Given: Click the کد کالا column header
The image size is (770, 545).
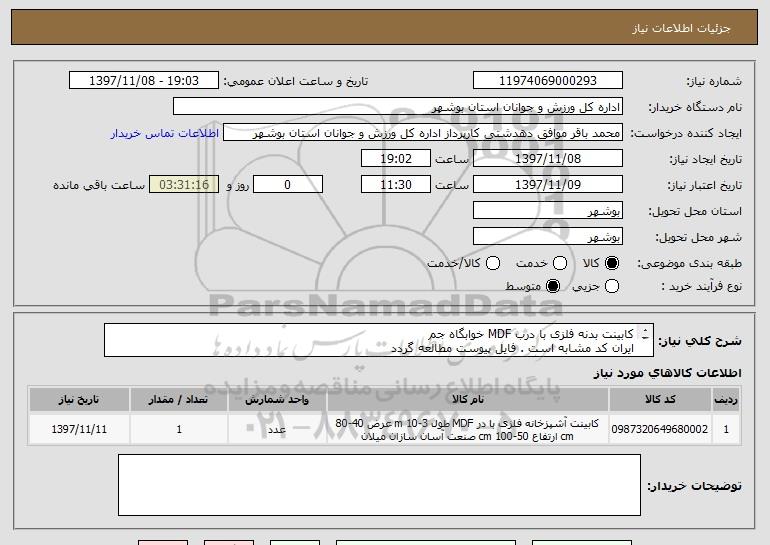Looking at the screenshot, I should (x=660, y=400).
